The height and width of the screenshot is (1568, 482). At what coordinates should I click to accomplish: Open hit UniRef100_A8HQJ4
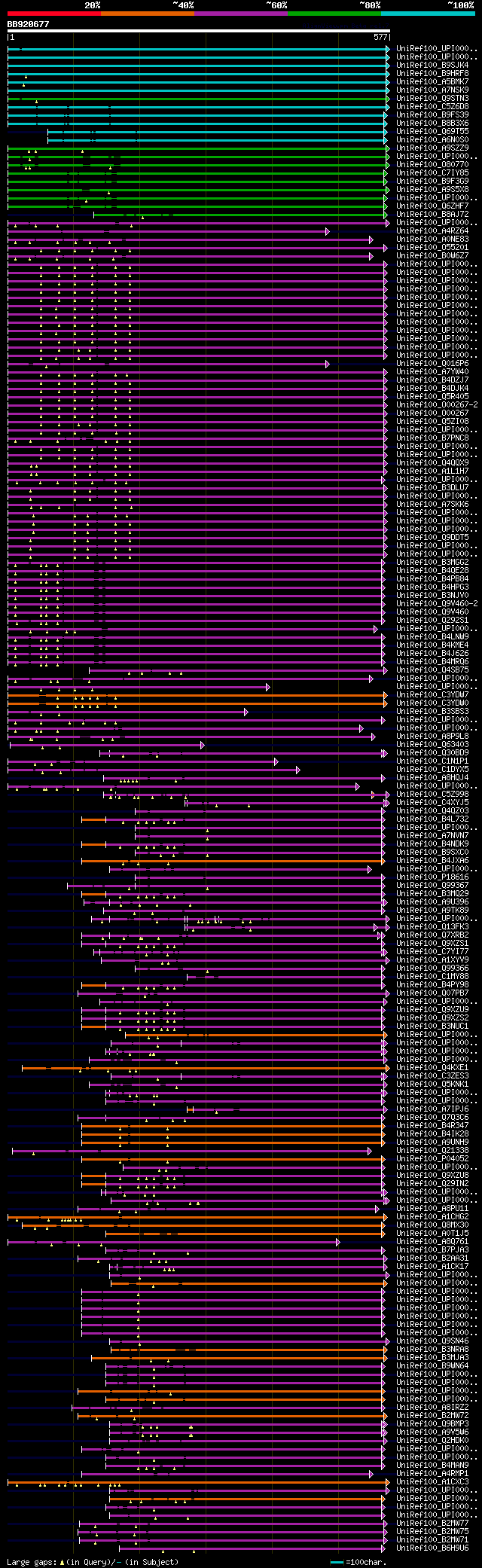[432, 777]
